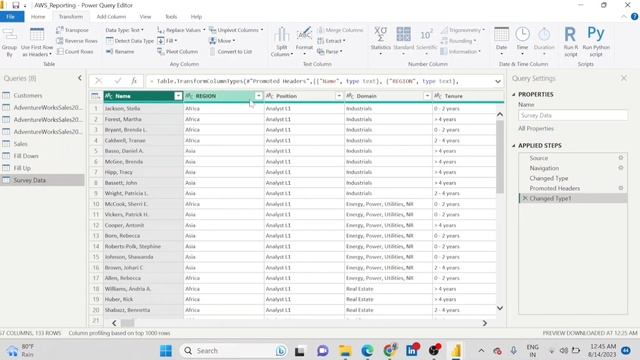Open Replace Values dropdown
The image size is (640, 360).
pos(181,30)
